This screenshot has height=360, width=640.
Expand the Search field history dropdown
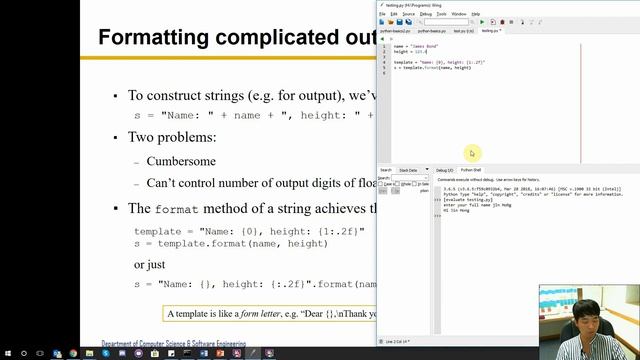tap(426, 178)
